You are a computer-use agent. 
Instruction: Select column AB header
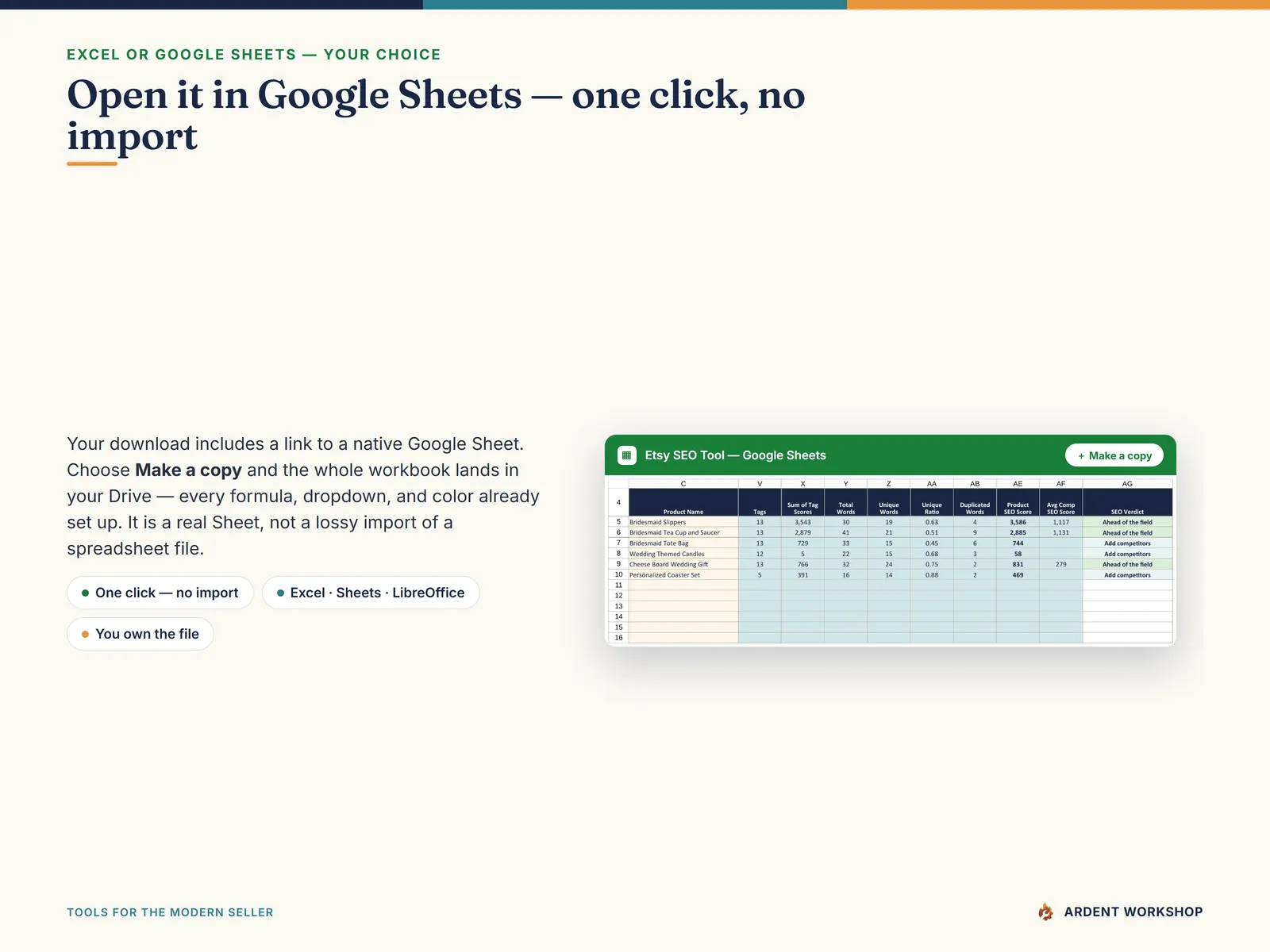click(975, 483)
